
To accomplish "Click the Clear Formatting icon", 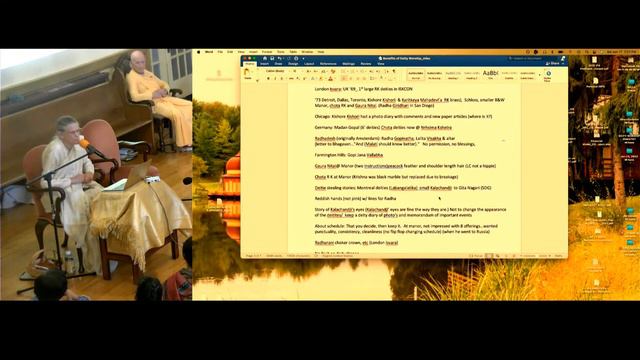I will 333,71.
